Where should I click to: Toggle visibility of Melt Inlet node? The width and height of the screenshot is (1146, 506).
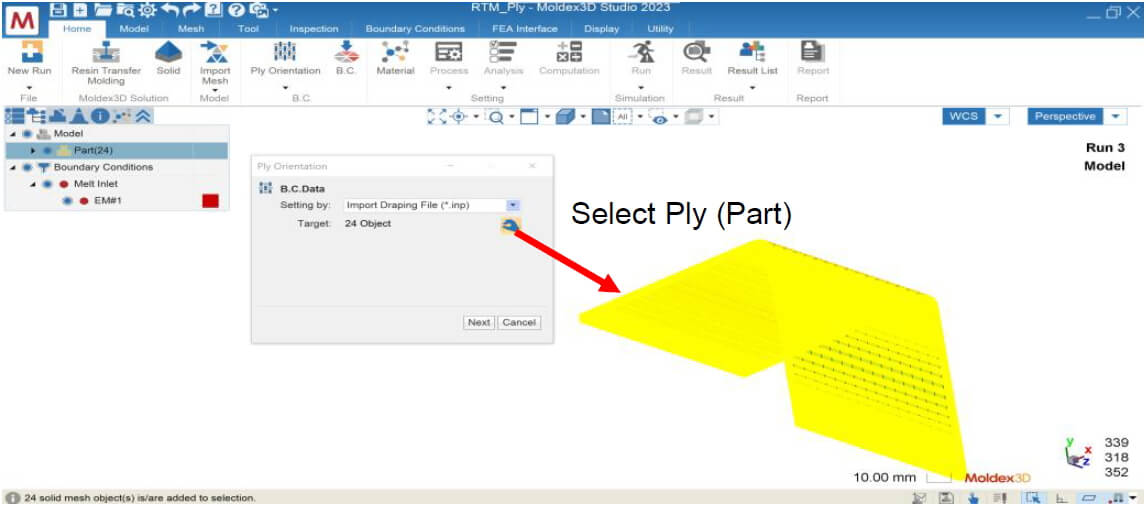pos(48,184)
